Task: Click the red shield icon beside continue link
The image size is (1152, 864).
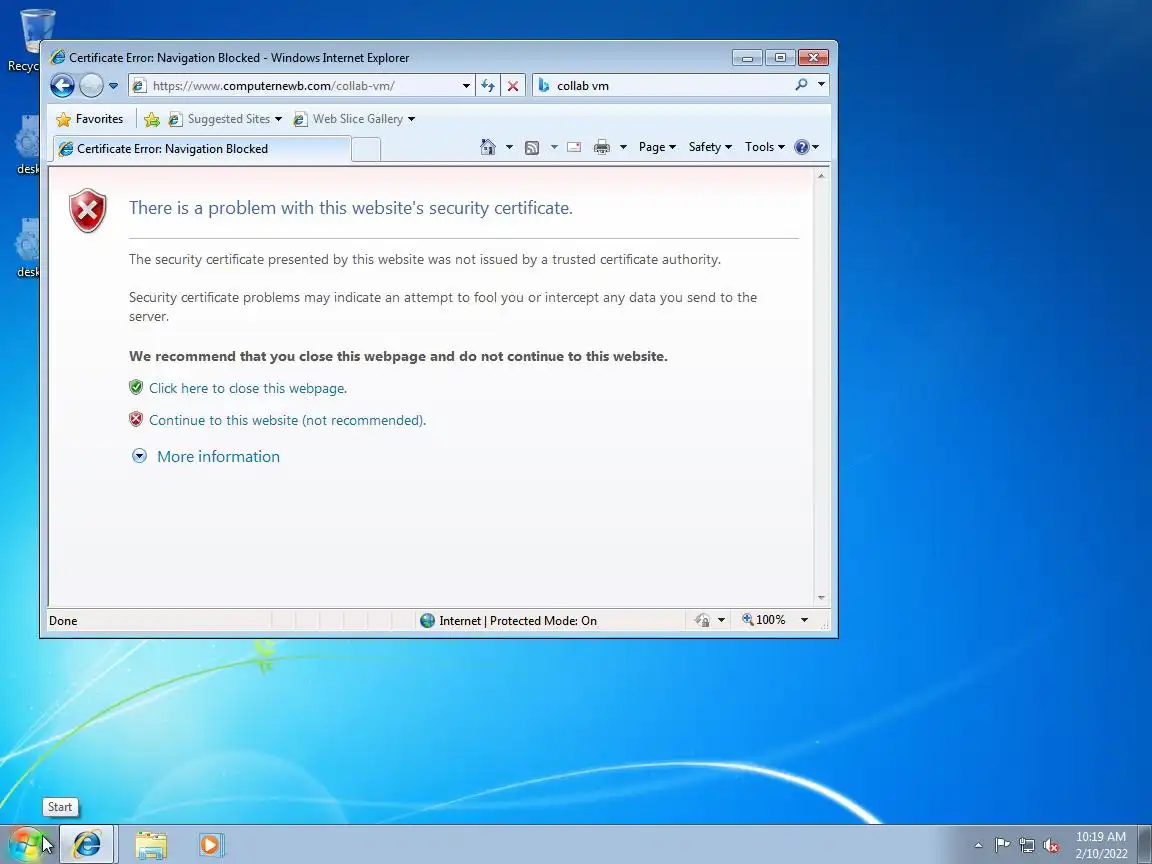Action: click(x=136, y=420)
